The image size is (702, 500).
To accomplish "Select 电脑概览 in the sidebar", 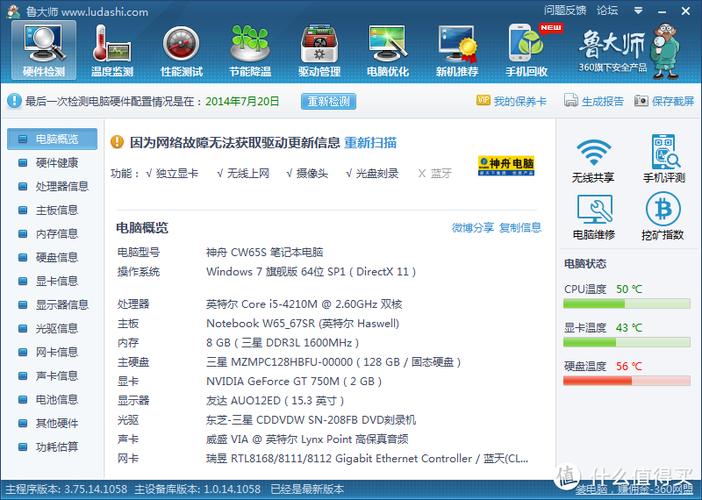I will 52,139.
